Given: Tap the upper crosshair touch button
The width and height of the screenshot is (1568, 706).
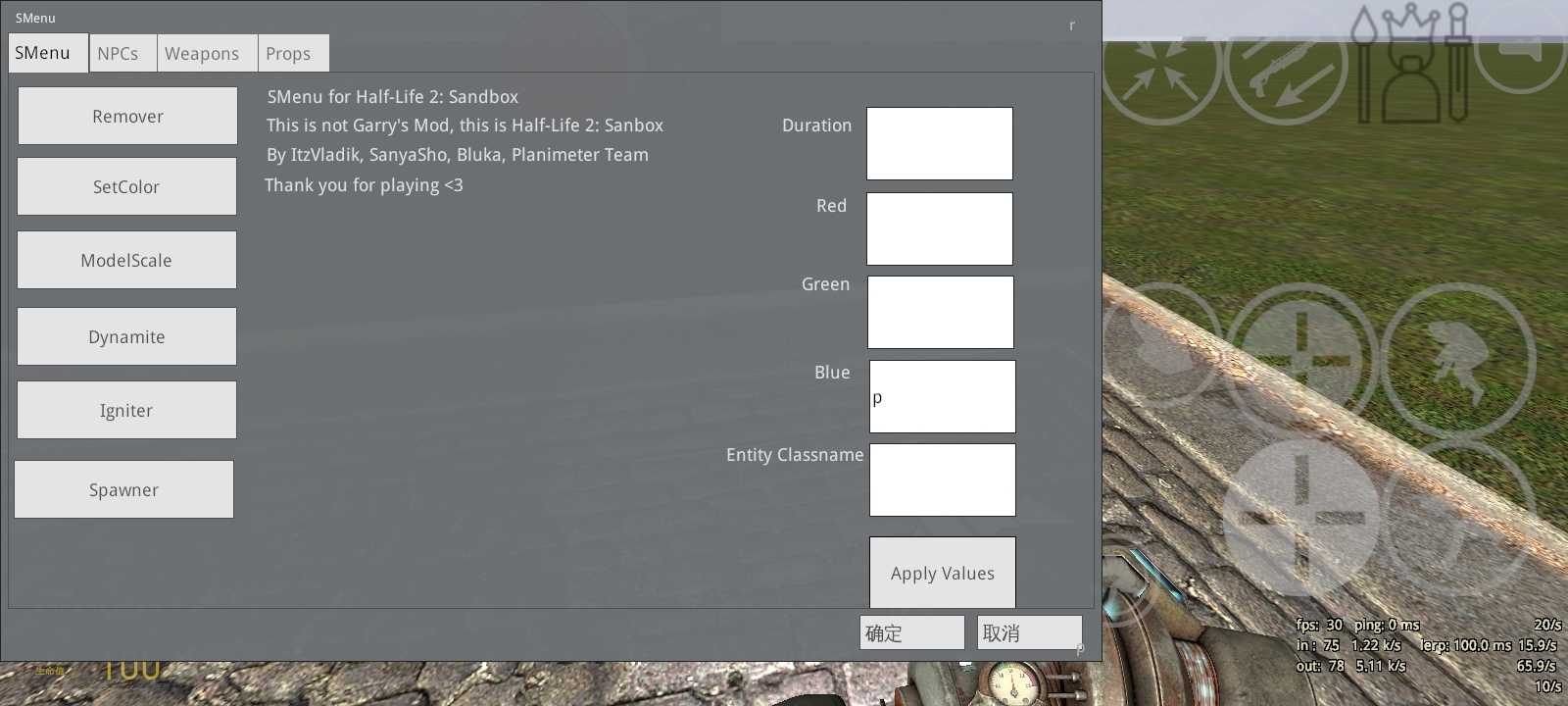Looking at the screenshot, I should (1302, 359).
